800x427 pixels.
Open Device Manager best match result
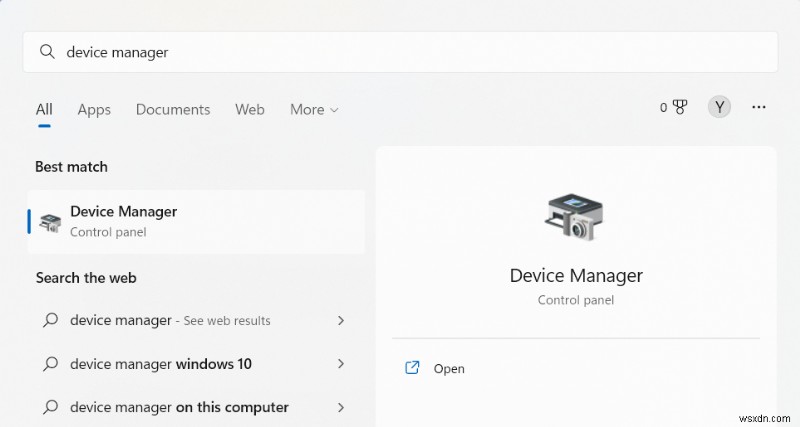[x=196, y=221]
